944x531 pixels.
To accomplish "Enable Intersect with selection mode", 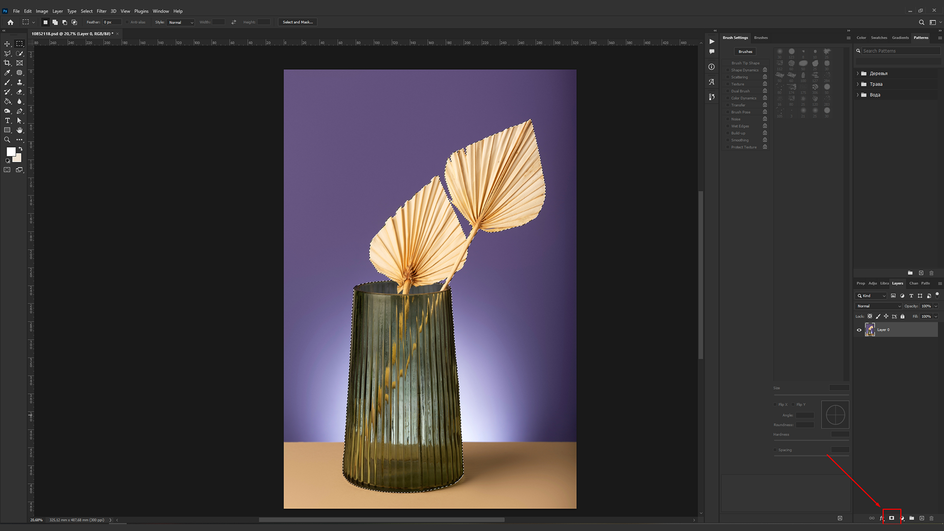I will pos(74,22).
